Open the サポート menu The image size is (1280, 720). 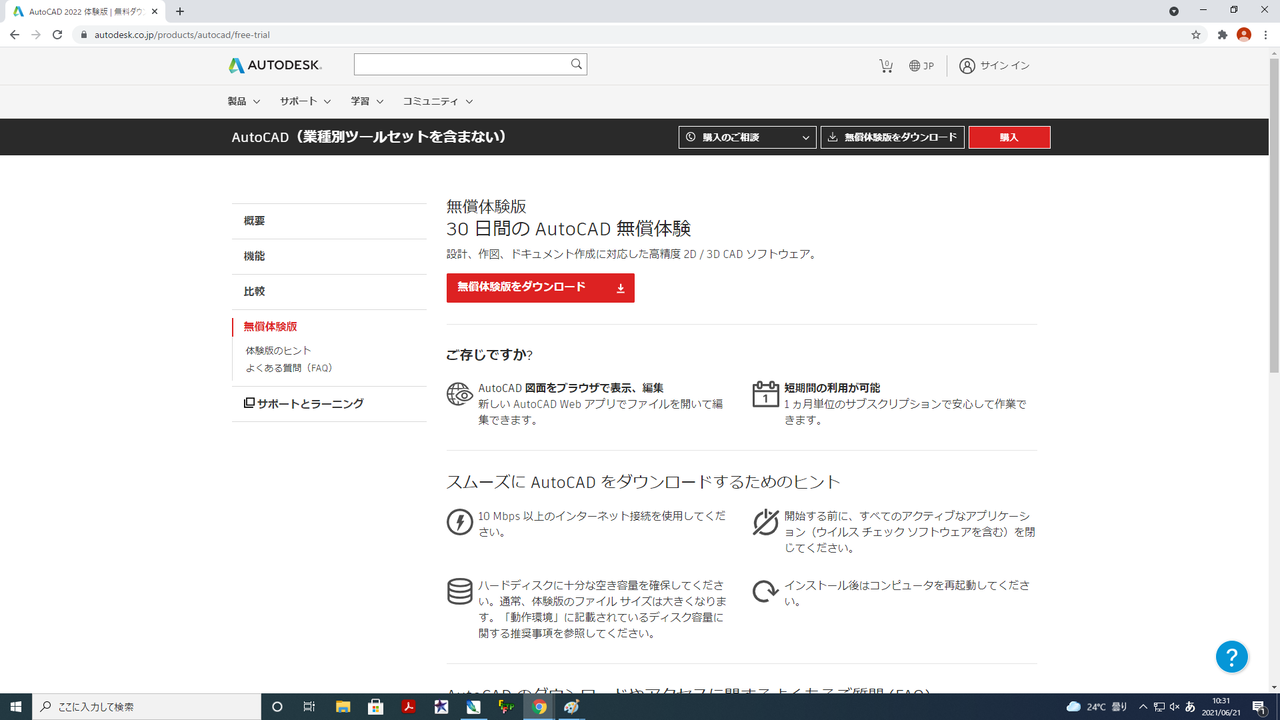(x=305, y=101)
